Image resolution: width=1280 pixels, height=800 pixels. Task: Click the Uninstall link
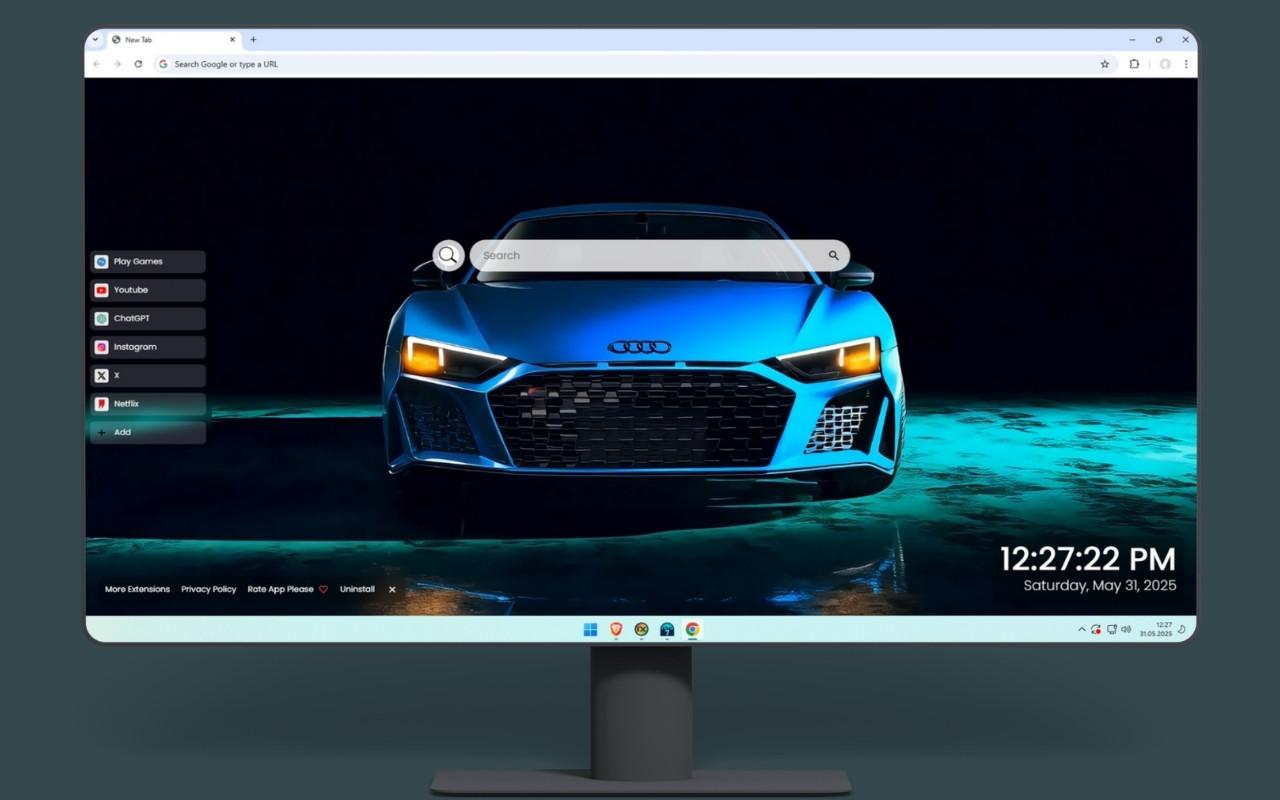[x=357, y=589]
